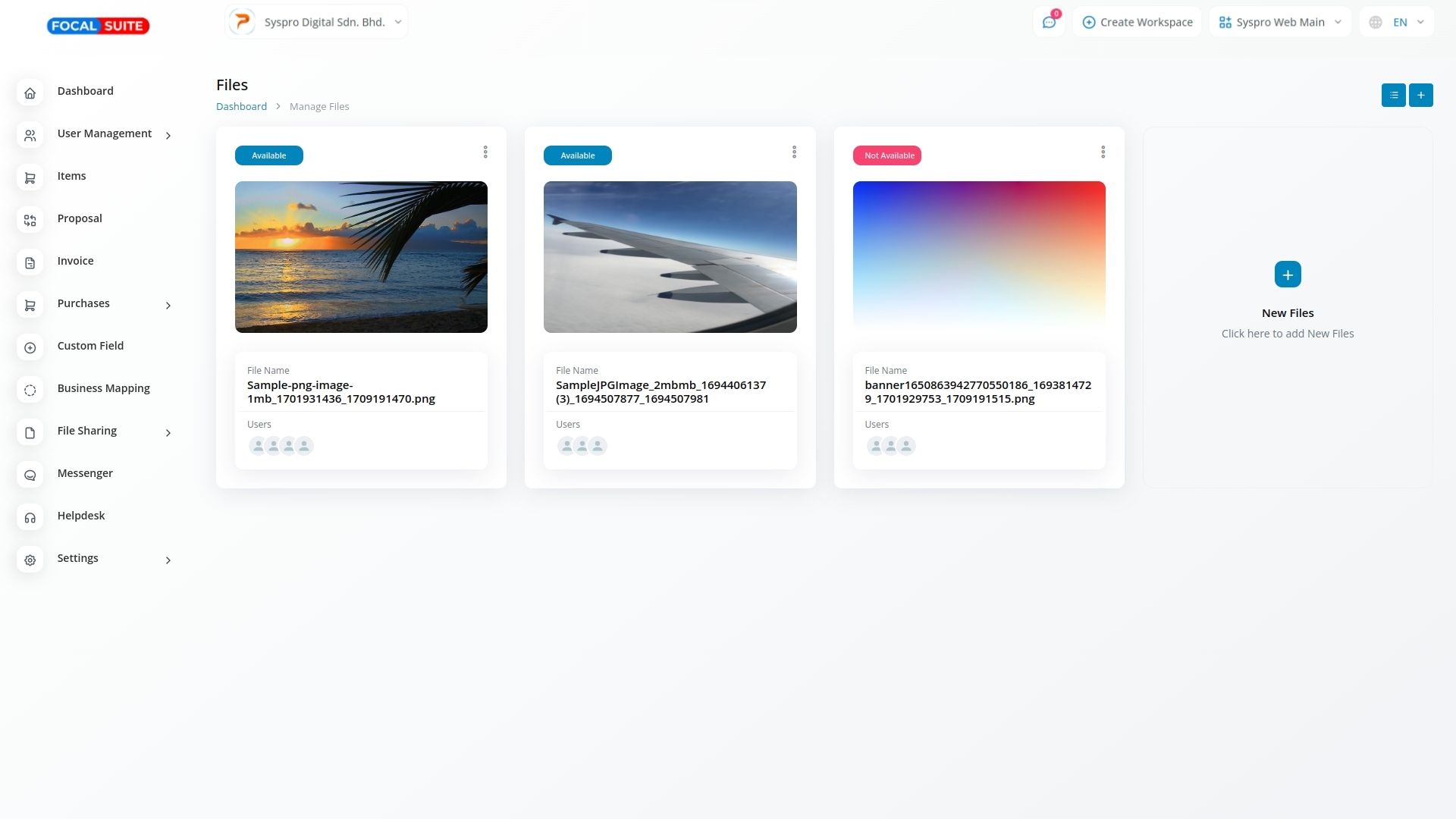Click the New Files plus icon
Image resolution: width=1456 pixels, height=819 pixels.
[x=1287, y=275]
